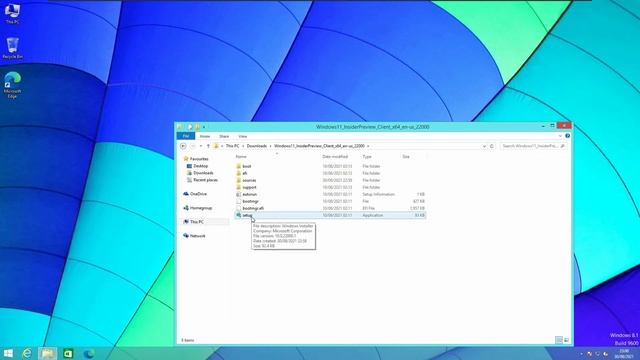Open the volume tray icon
Screen dimensions: 640x360
606,354
